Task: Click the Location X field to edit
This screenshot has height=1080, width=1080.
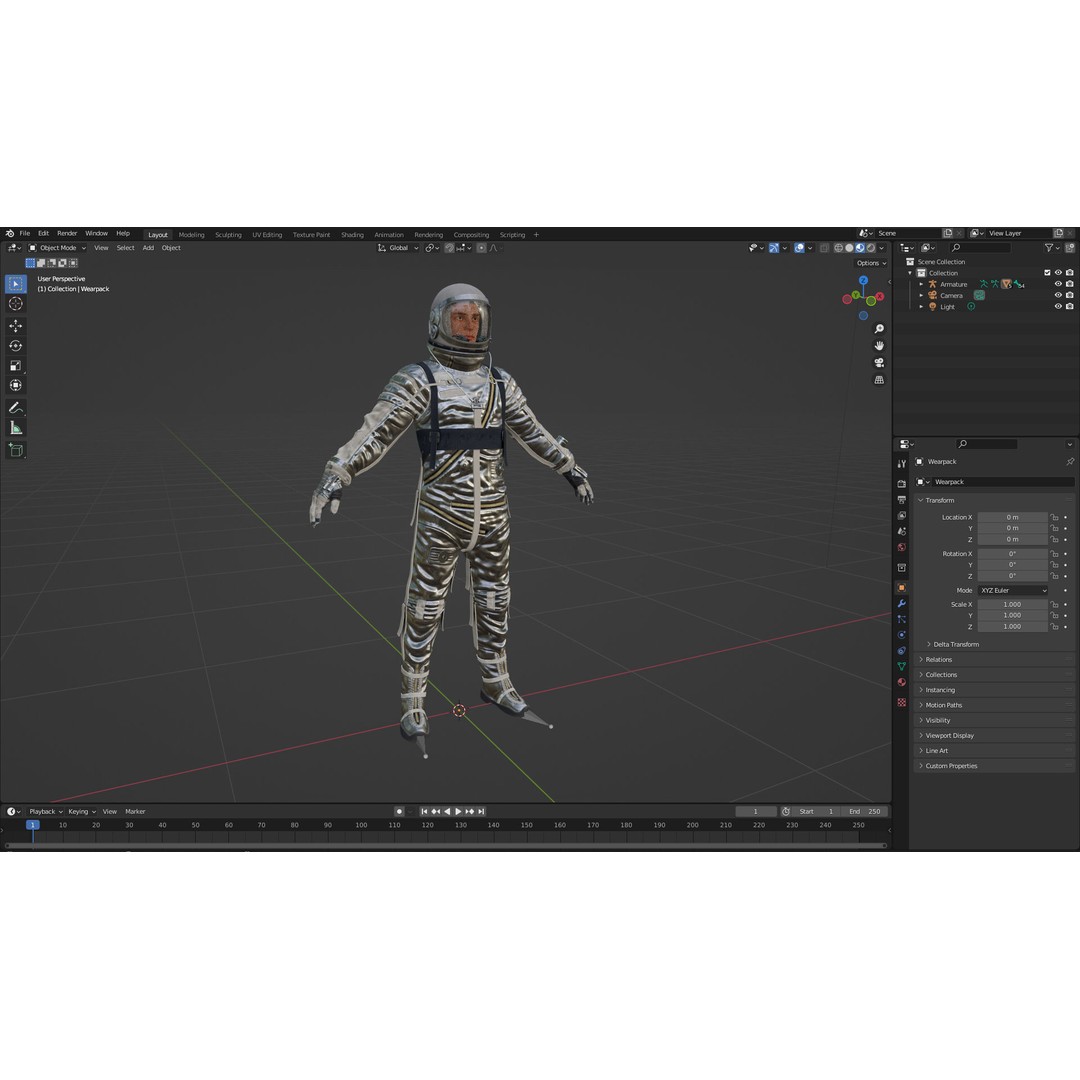Action: (x=1013, y=516)
